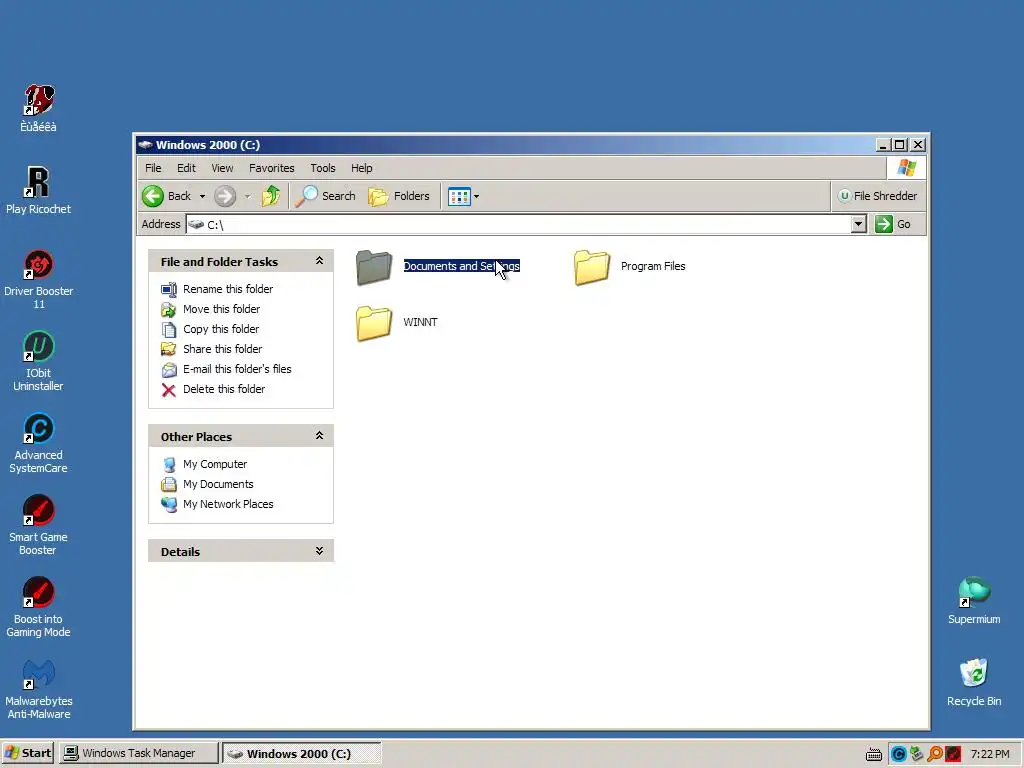Image resolution: width=1024 pixels, height=768 pixels.
Task: Toggle the Folders tree pane
Action: pos(399,196)
